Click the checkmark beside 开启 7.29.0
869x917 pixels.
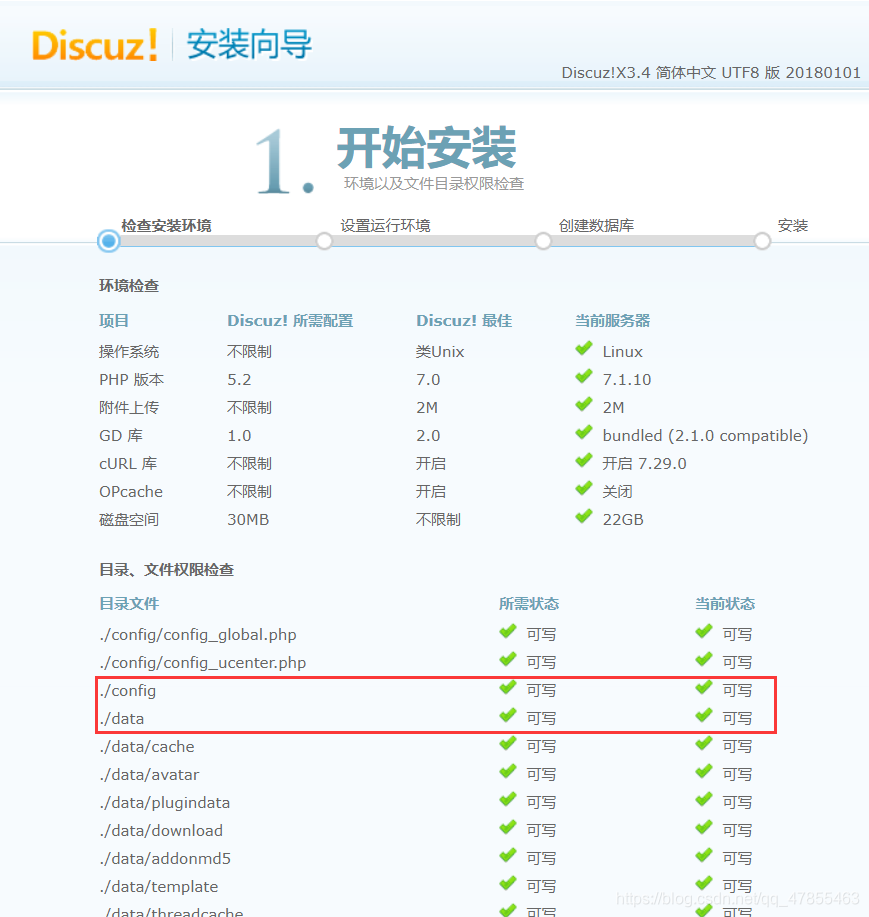[x=584, y=461]
